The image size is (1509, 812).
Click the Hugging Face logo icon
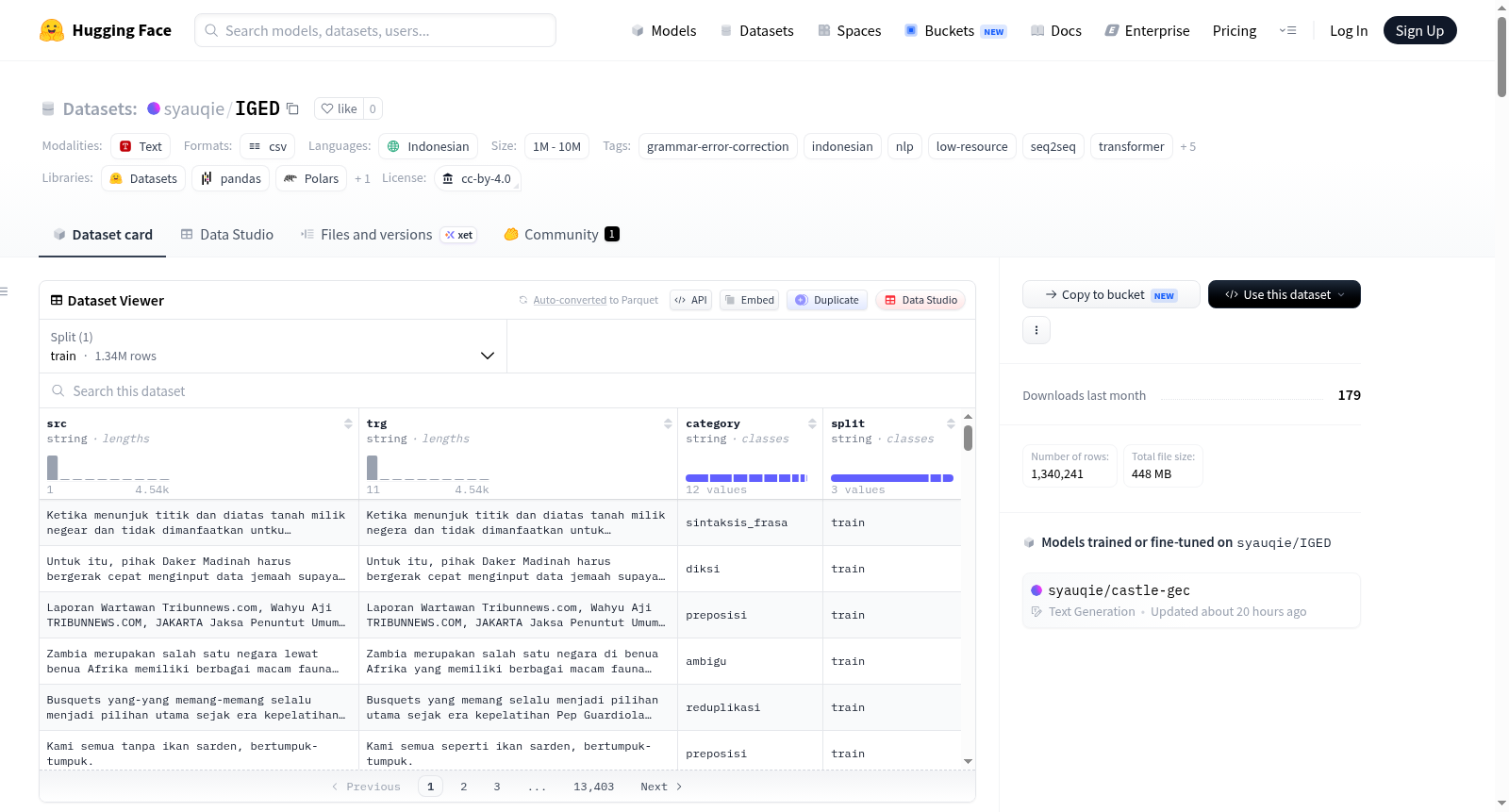tap(52, 30)
